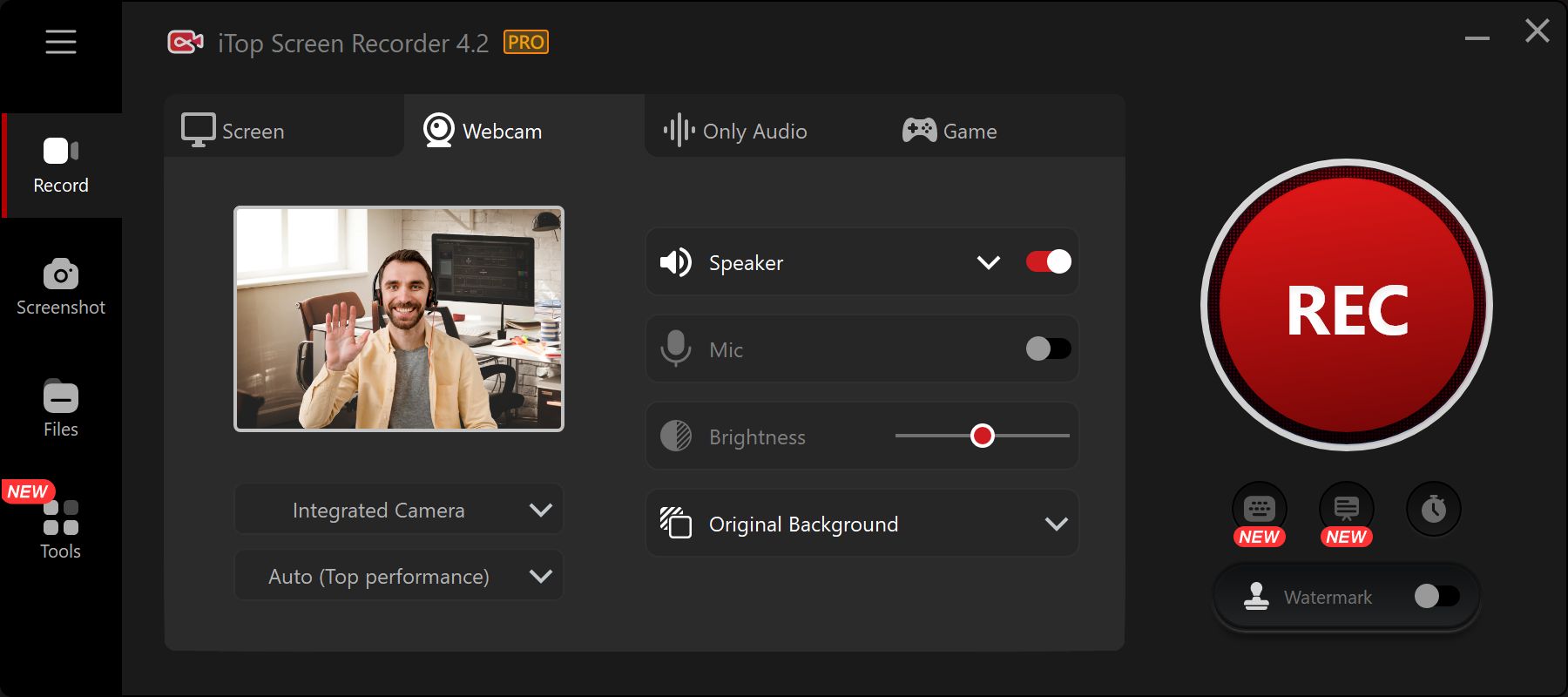Viewport: 1568px width, 697px height.
Task: Click the webcam preview thumbnail
Action: click(x=399, y=319)
